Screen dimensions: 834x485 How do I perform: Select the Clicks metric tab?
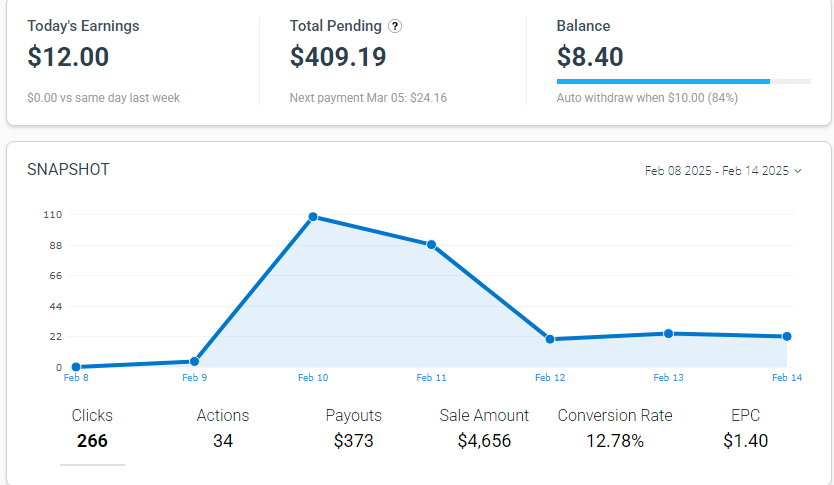tap(92, 428)
